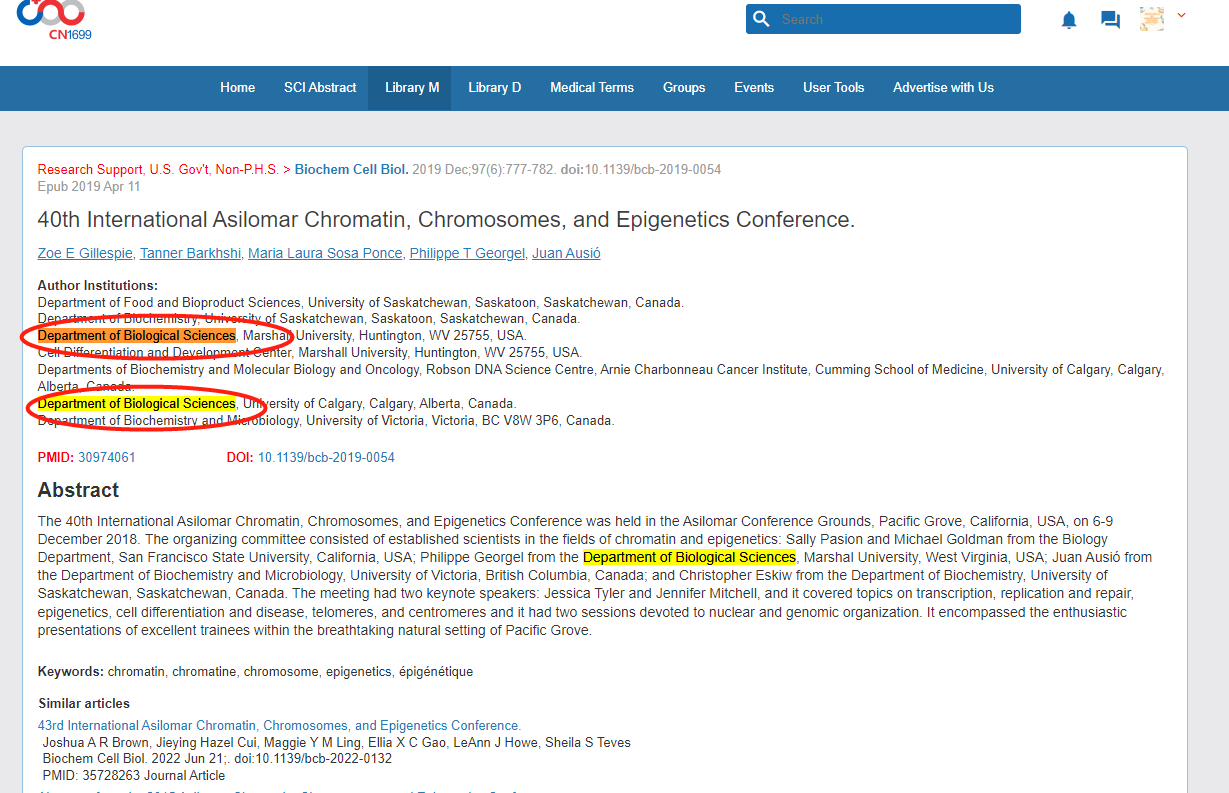The image size is (1229, 793).
Task: Click the user profile avatar
Action: 1152,19
